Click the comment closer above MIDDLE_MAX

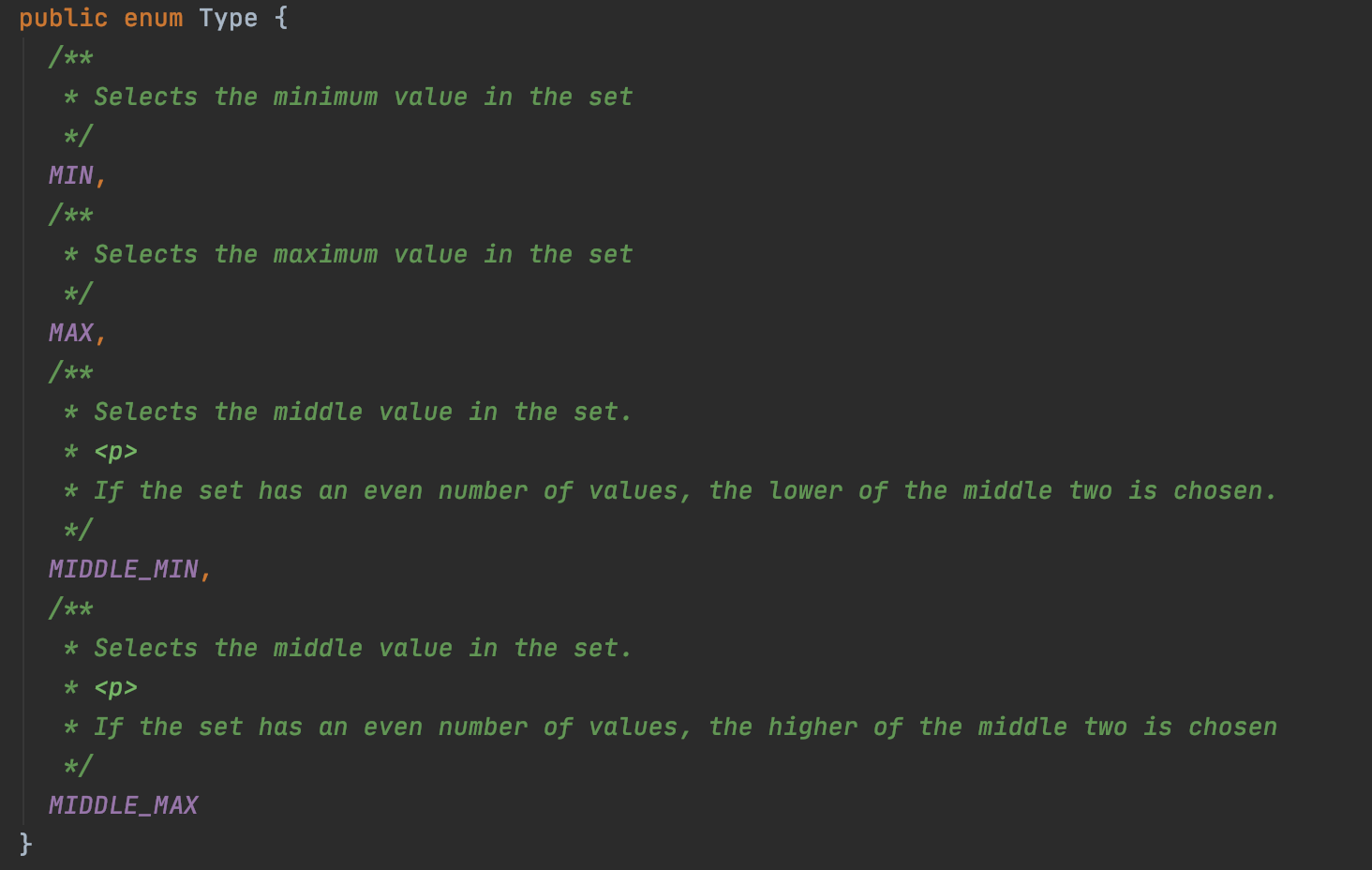click(x=79, y=766)
